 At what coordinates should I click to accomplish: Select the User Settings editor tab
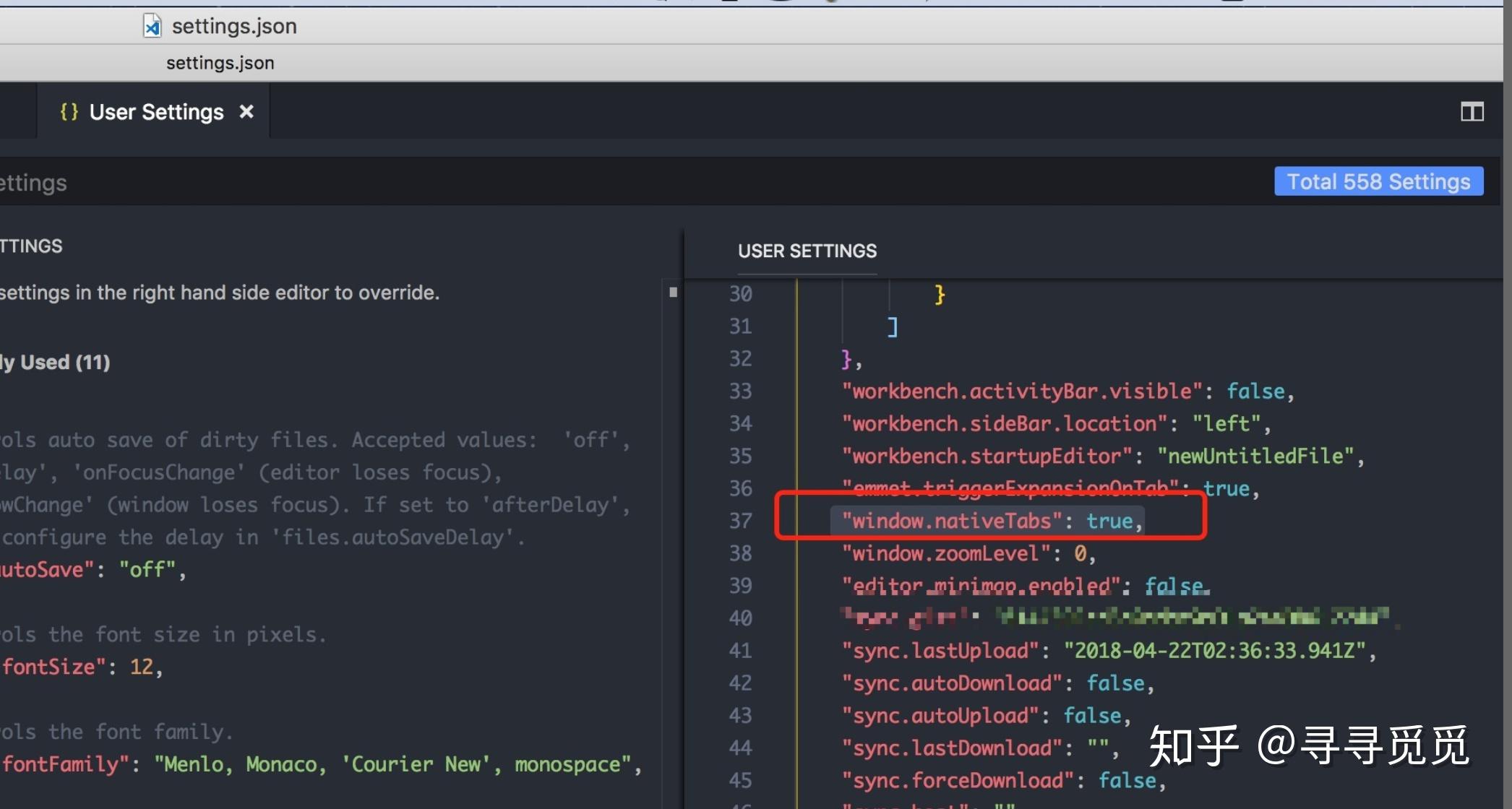[156, 112]
